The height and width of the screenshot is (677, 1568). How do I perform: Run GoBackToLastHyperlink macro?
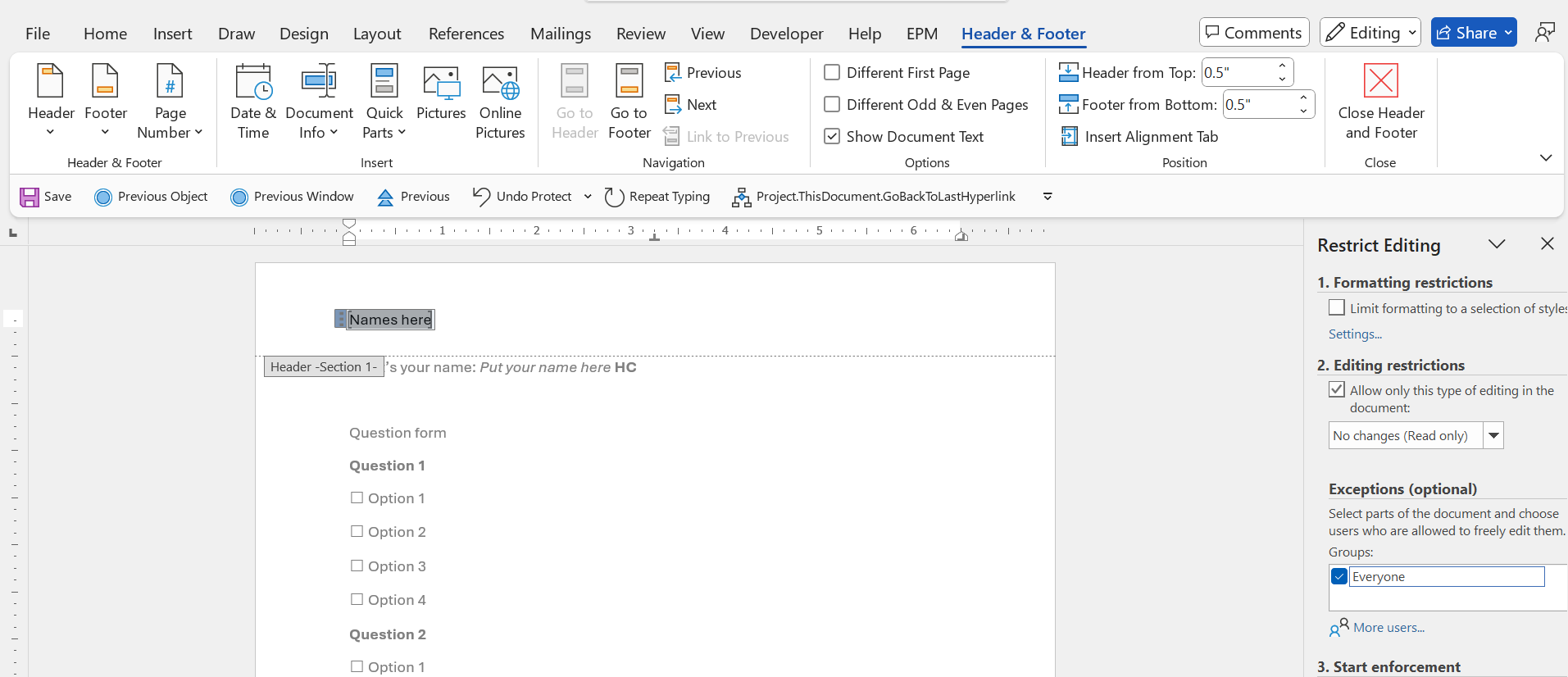point(874,197)
